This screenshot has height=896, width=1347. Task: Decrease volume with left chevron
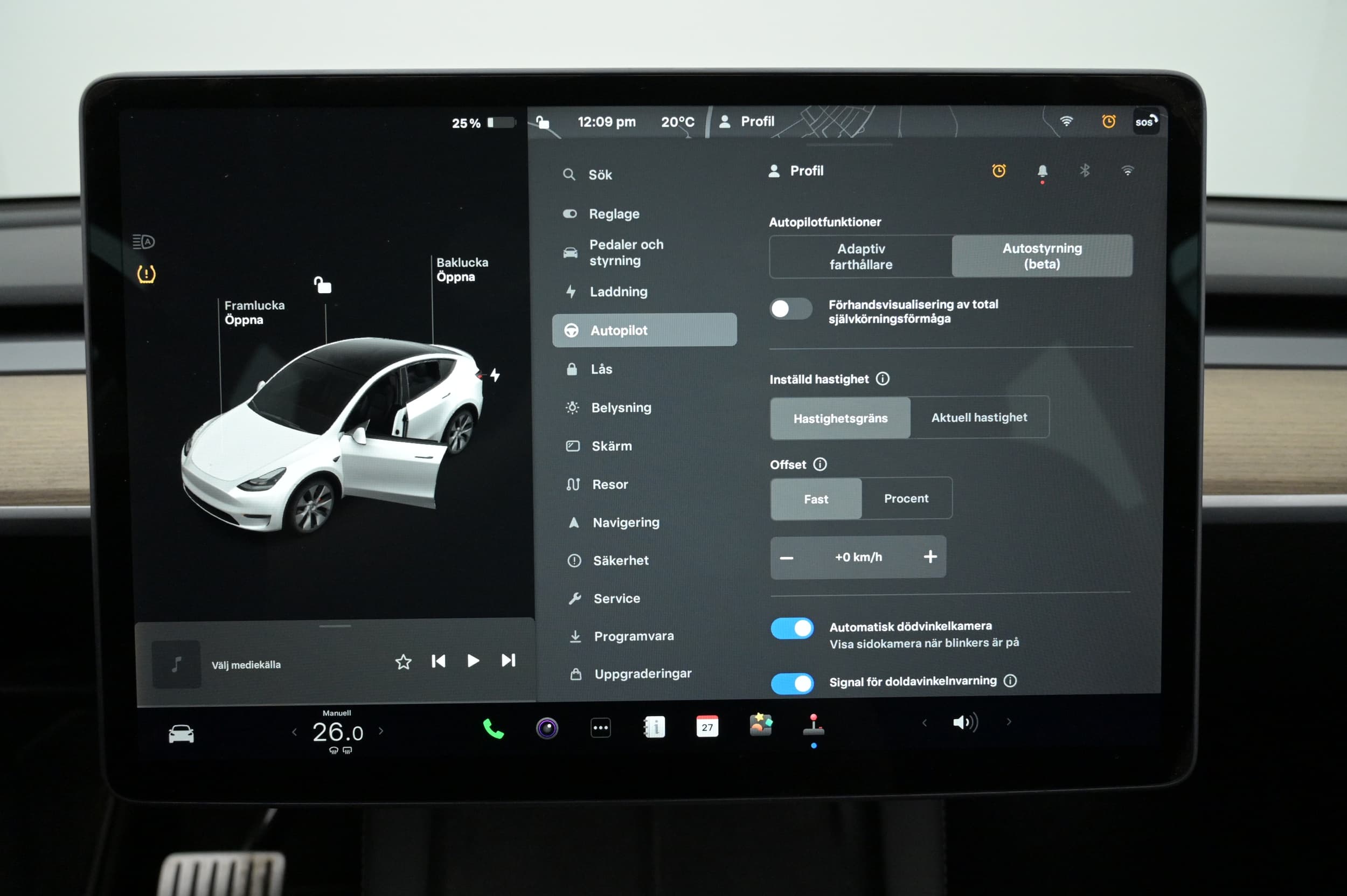tap(924, 723)
